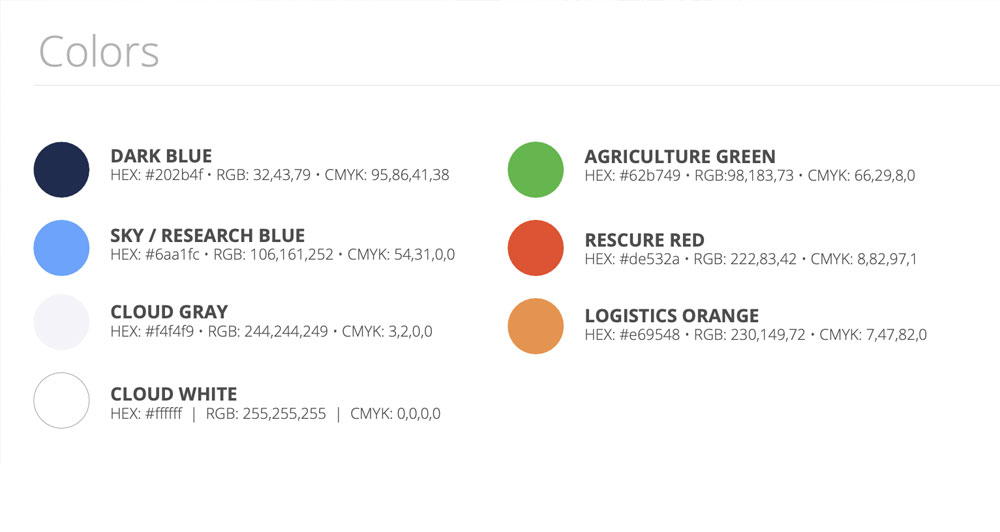Click the AGRICULTURE GREEN heading
The height and width of the screenshot is (532, 1000).
(679, 156)
